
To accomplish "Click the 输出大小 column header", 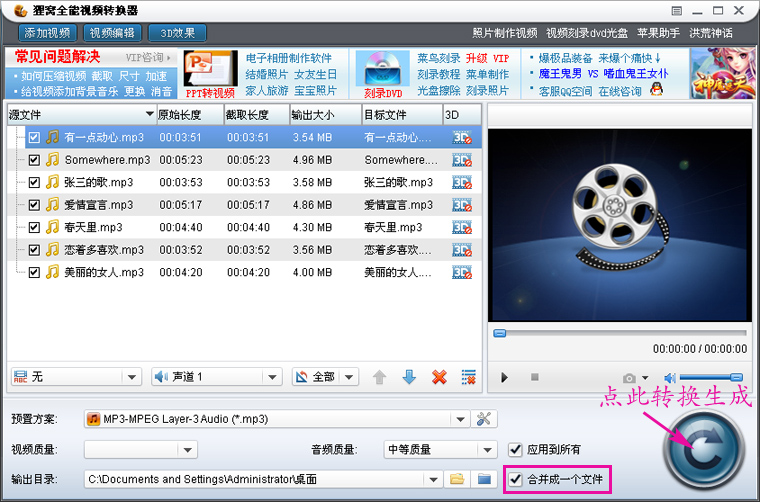I will (326, 115).
